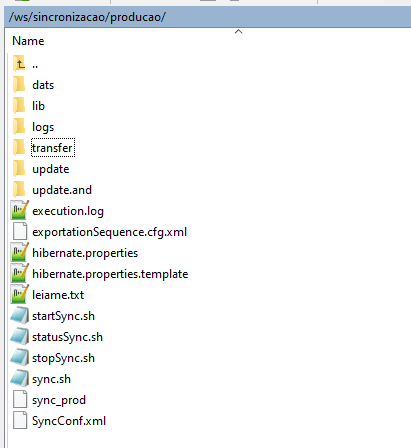Toggle sort order with the header arrow
The image size is (411, 448).
[238, 32]
